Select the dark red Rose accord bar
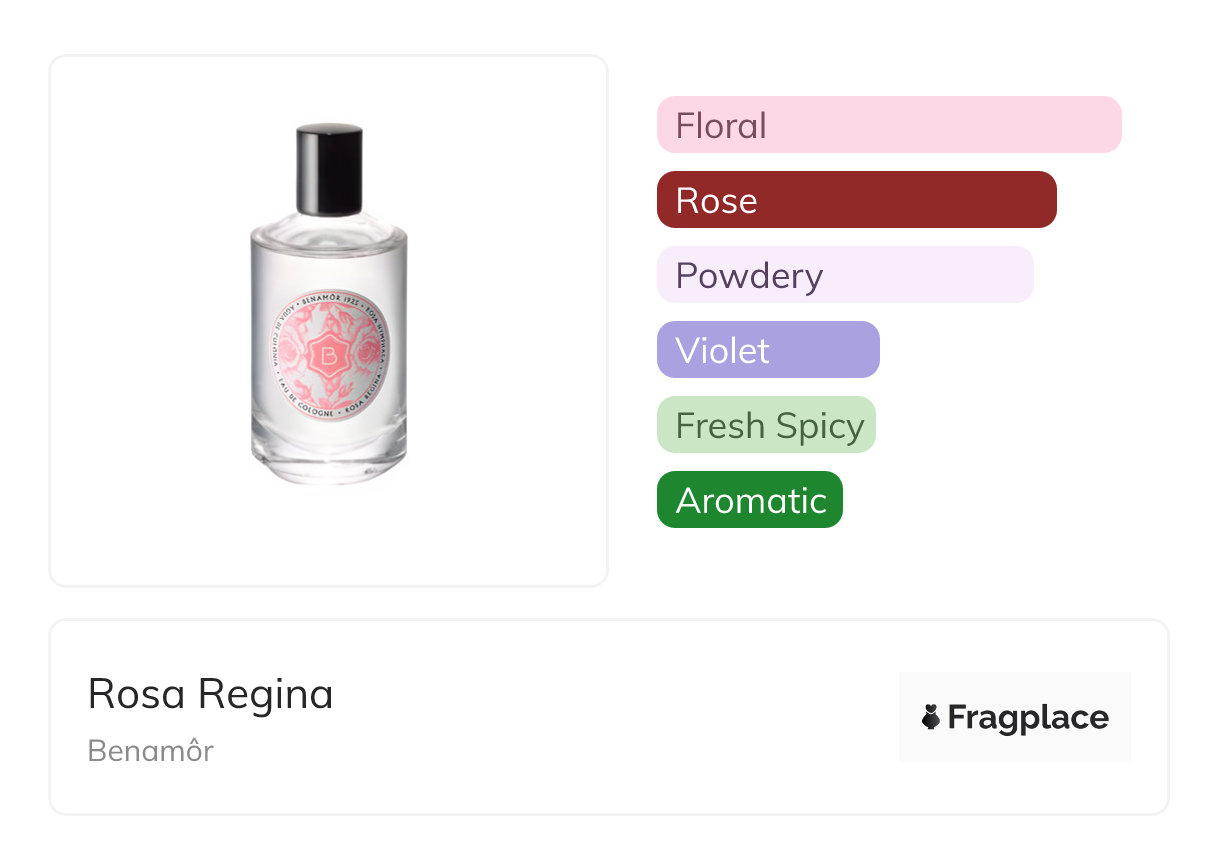 (x=856, y=200)
